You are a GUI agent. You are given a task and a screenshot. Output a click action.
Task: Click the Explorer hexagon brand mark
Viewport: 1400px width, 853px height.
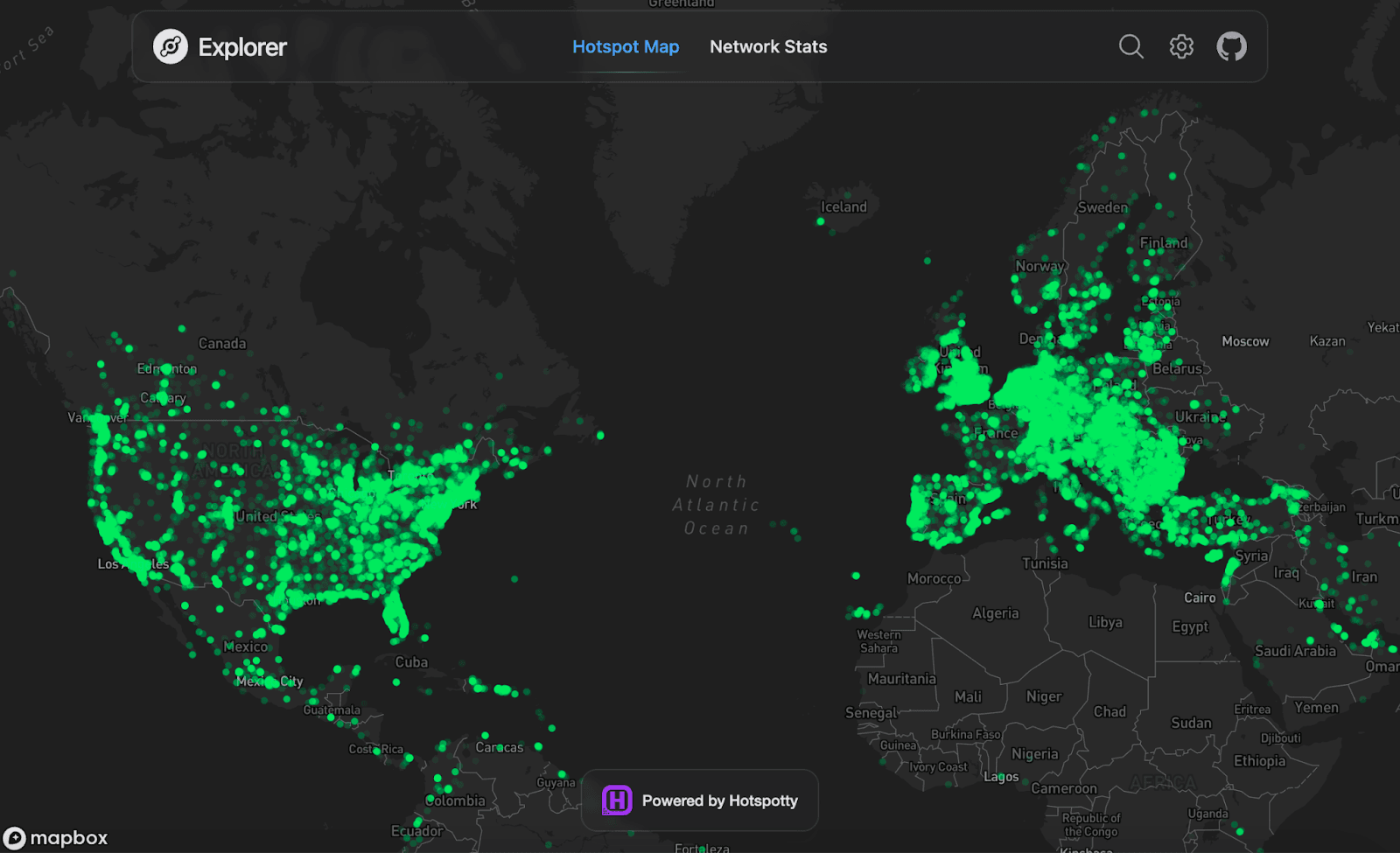(x=171, y=46)
